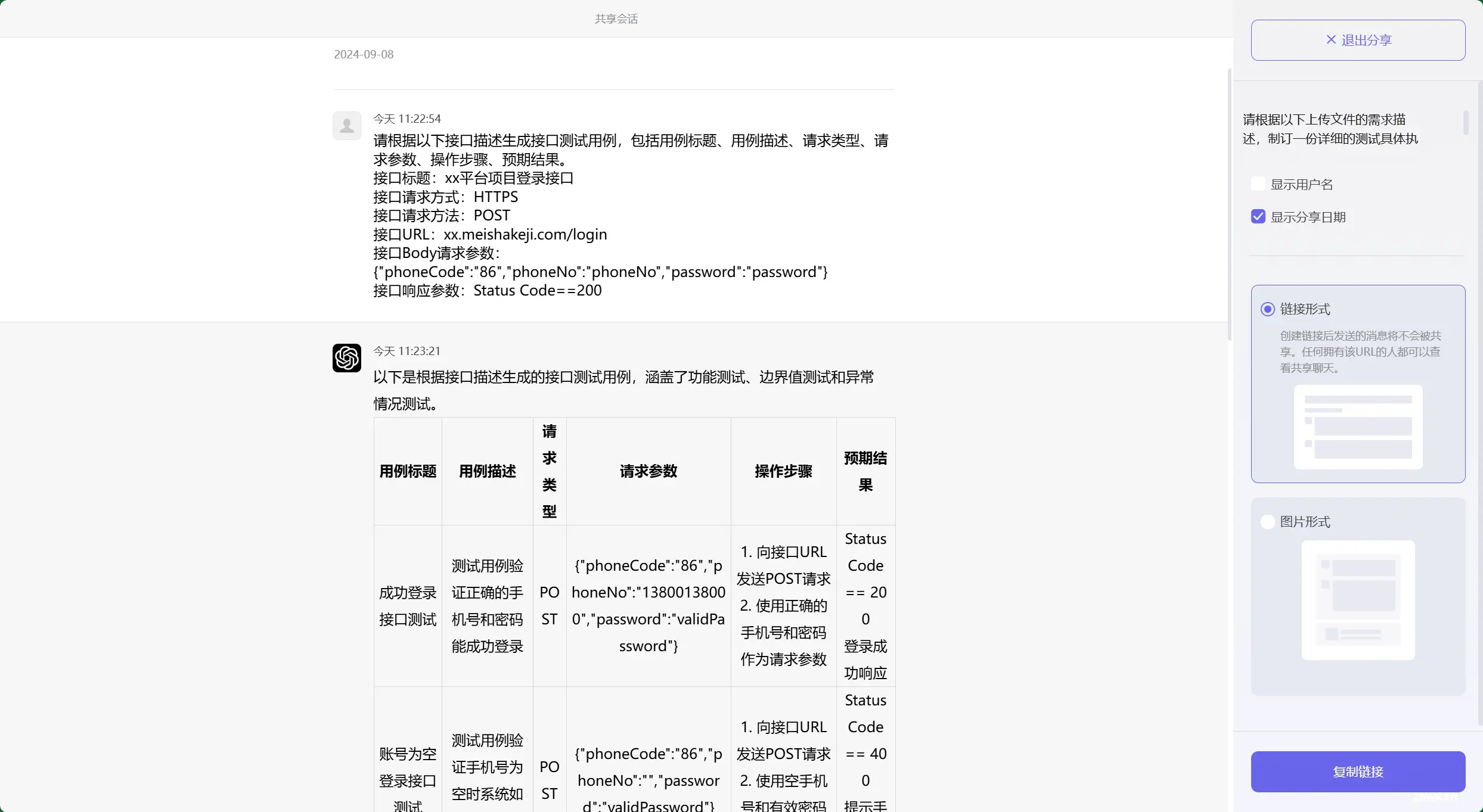The height and width of the screenshot is (812, 1483).
Task: Click the line 接口响应参数：Status Code==200
Action: (x=488, y=290)
